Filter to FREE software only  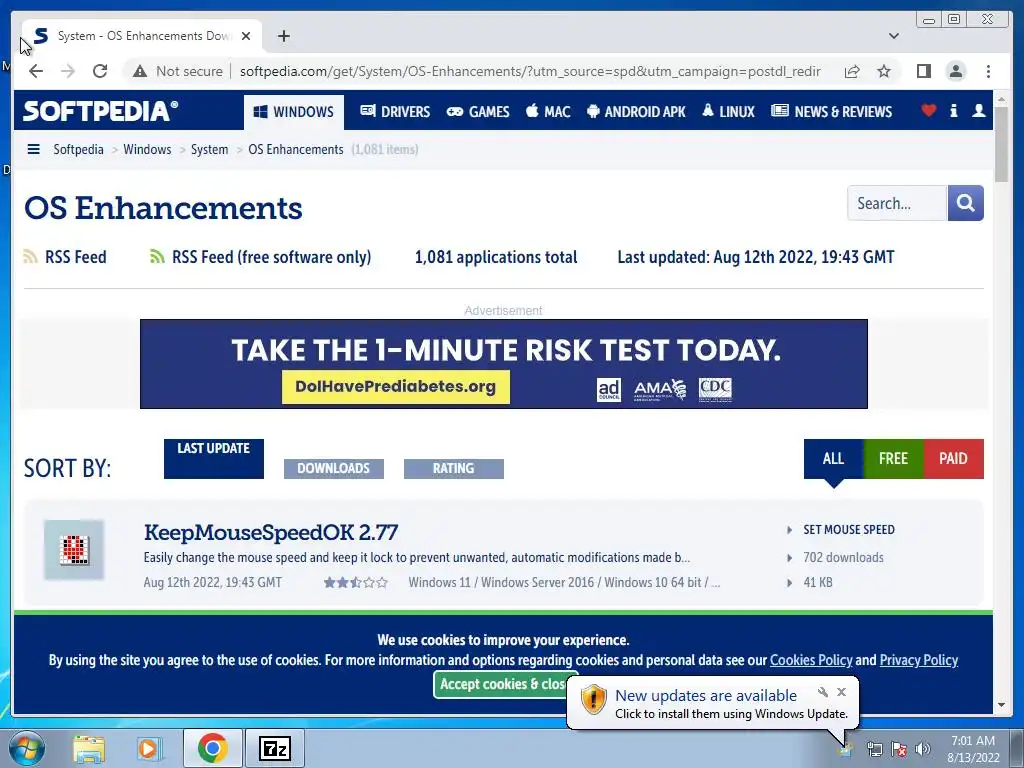pos(893,458)
